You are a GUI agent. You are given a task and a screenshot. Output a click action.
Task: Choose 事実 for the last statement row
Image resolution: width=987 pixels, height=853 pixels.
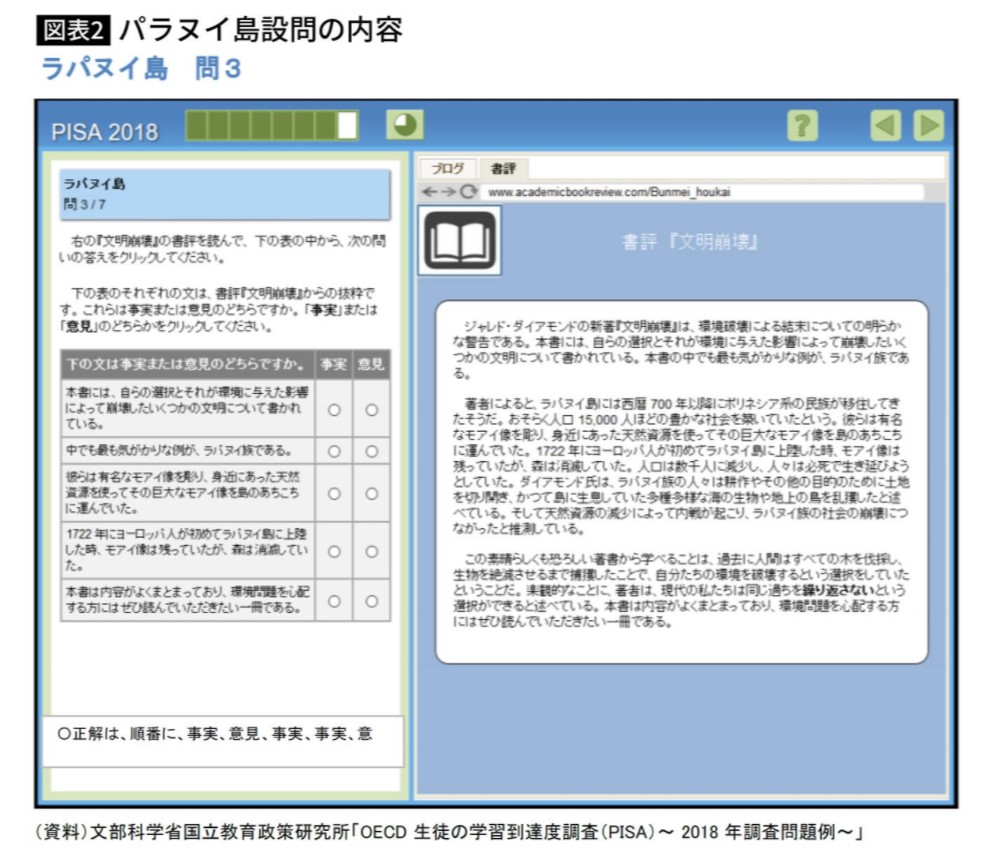click(334, 600)
